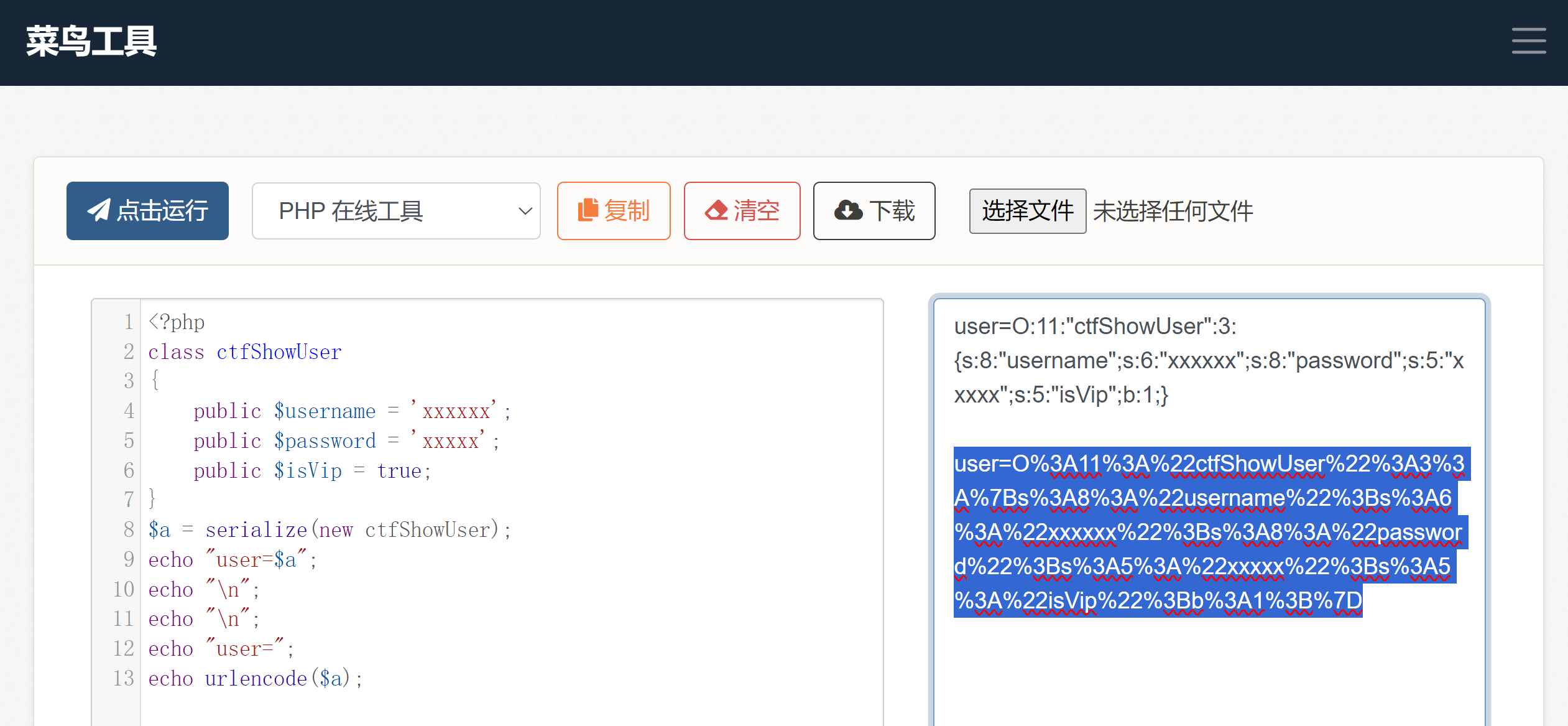Click the eraser clear icon
Image resolution: width=1568 pixels, height=726 pixels.
click(716, 210)
